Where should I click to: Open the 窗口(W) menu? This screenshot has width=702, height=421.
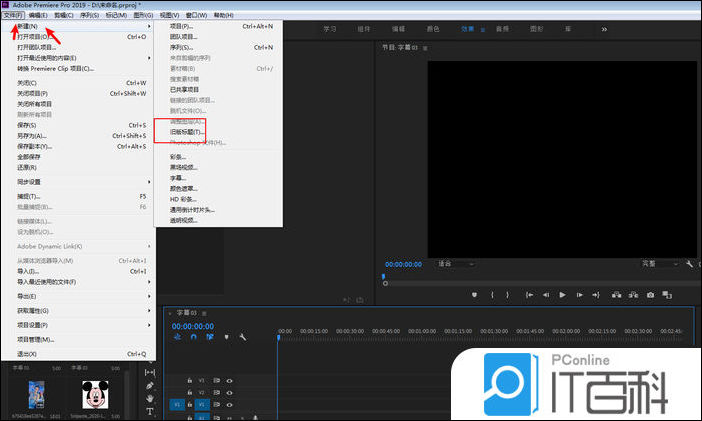pyautogui.click(x=196, y=15)
